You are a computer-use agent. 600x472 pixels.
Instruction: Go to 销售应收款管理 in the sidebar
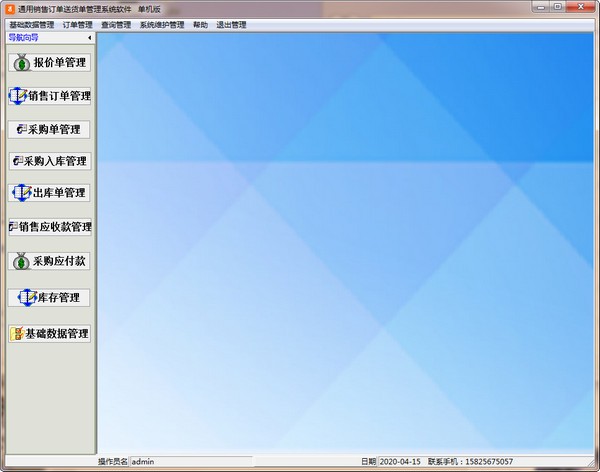click(x=49, y=226)
